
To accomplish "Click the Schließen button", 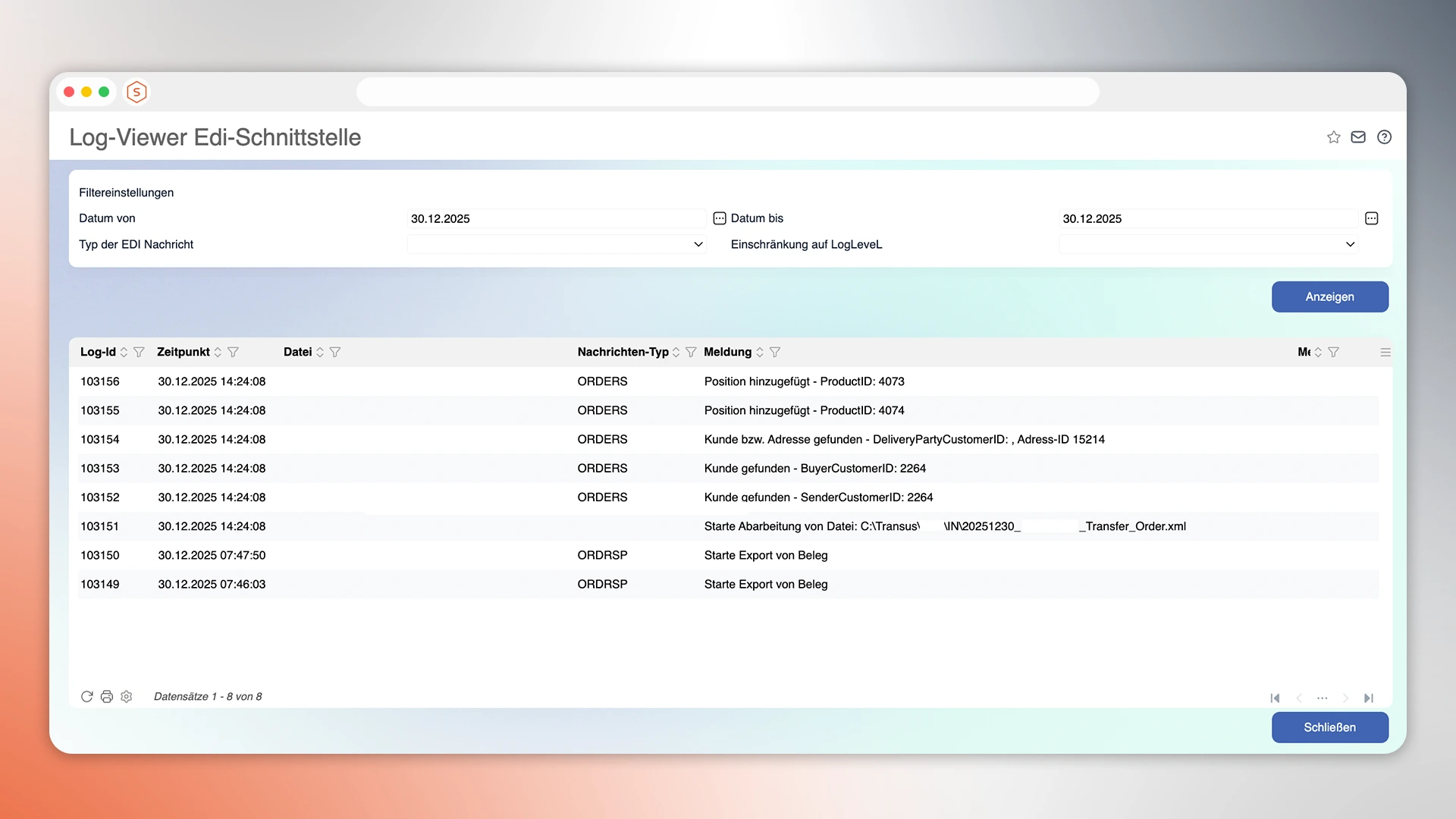I will tap(1329, 727).
